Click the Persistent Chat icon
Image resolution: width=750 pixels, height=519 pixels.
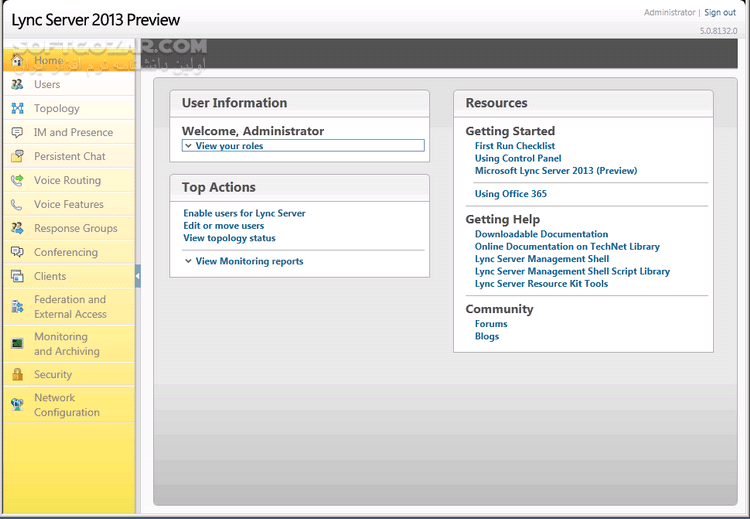coord(17,157)
